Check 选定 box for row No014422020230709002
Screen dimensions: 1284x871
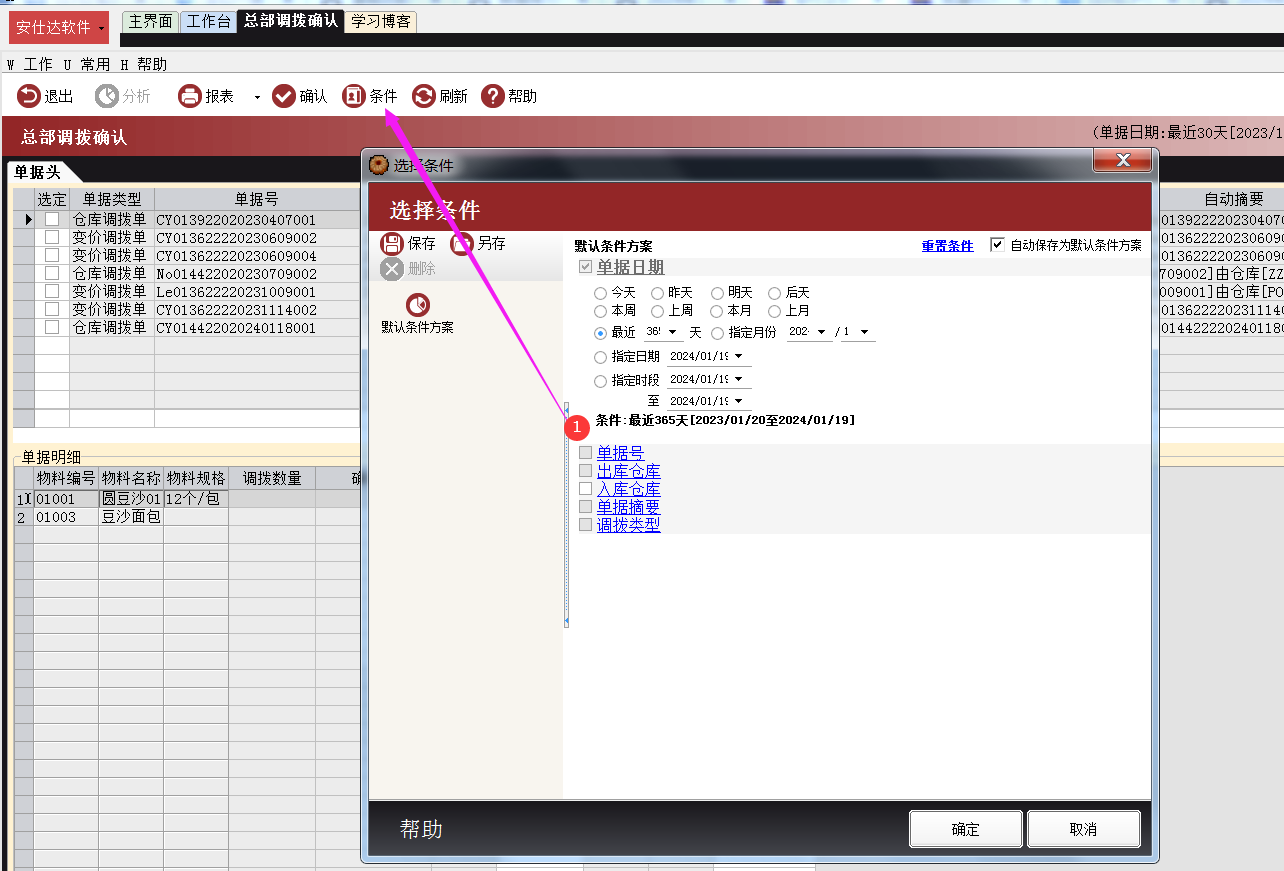click(x=52, y=274)
